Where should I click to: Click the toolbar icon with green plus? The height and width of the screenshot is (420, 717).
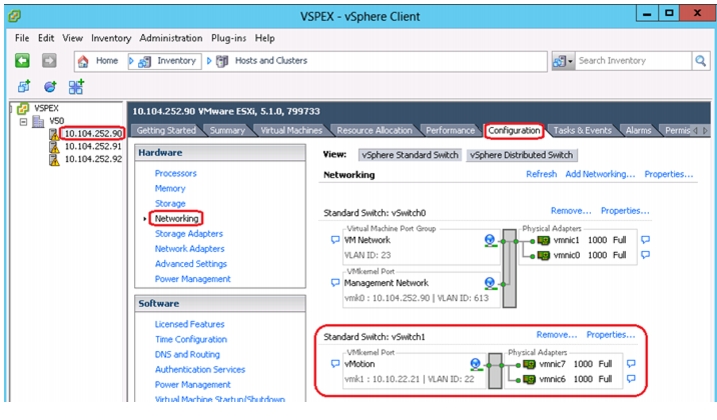(76, 86)
